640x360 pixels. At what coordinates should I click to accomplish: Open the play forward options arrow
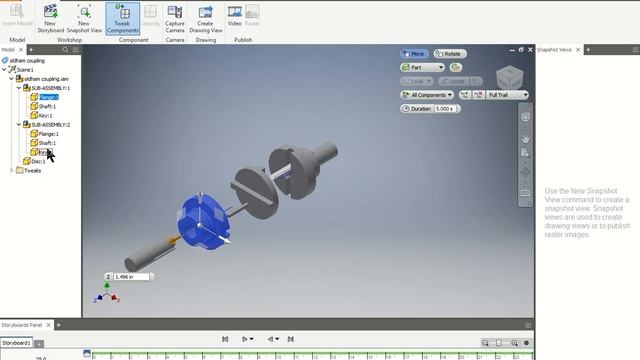pos(251,339)
